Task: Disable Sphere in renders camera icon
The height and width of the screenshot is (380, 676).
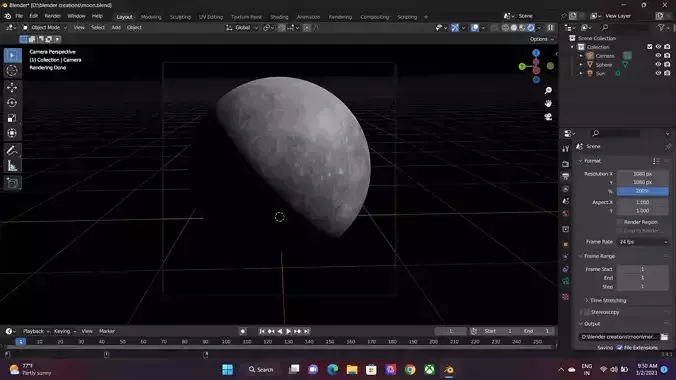Action: [667, 65]
